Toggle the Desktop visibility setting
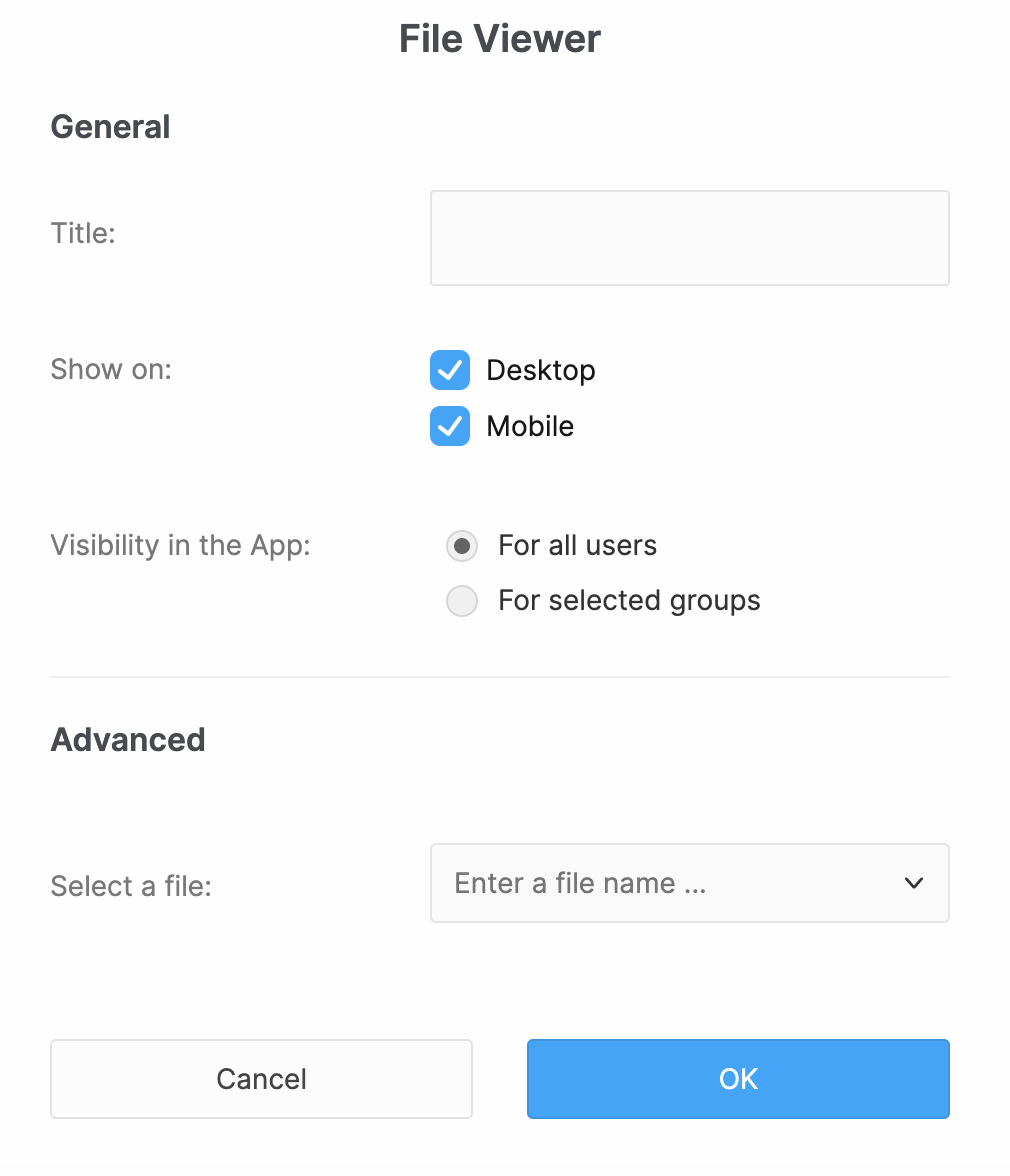Screen dimensions: 1010x1176 point(450,370)
